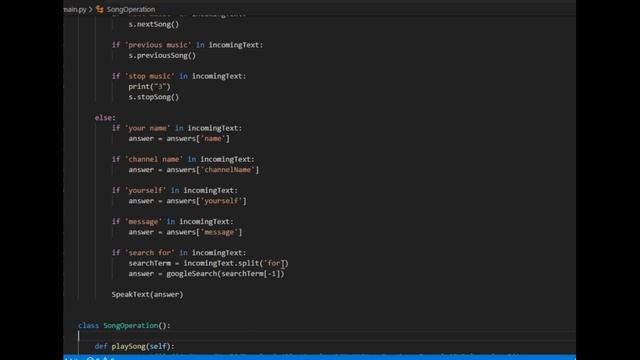
Task: Click the line if 'your name' in incomingText
Action: click(x=177, y=128)
